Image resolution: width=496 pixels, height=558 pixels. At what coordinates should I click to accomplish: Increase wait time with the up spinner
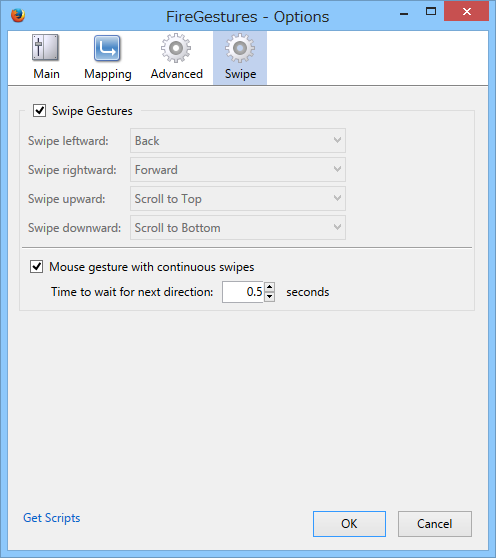point(270,287)
